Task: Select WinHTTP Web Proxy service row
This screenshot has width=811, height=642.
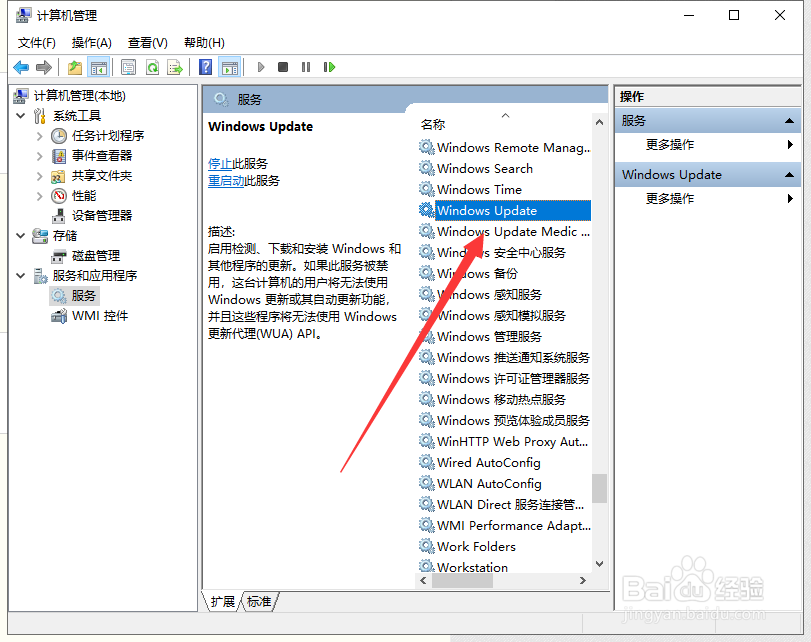Action: pyautogui.click(x=504, y=441)
